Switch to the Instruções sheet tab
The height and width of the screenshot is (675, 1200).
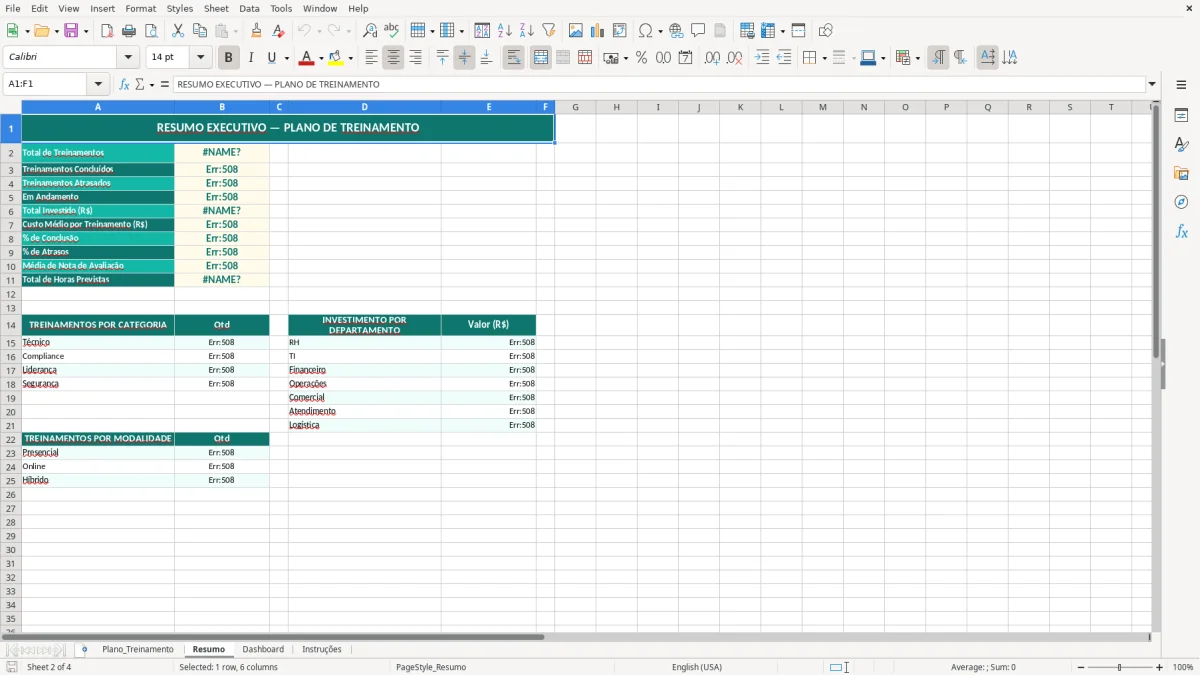(322, 649)
